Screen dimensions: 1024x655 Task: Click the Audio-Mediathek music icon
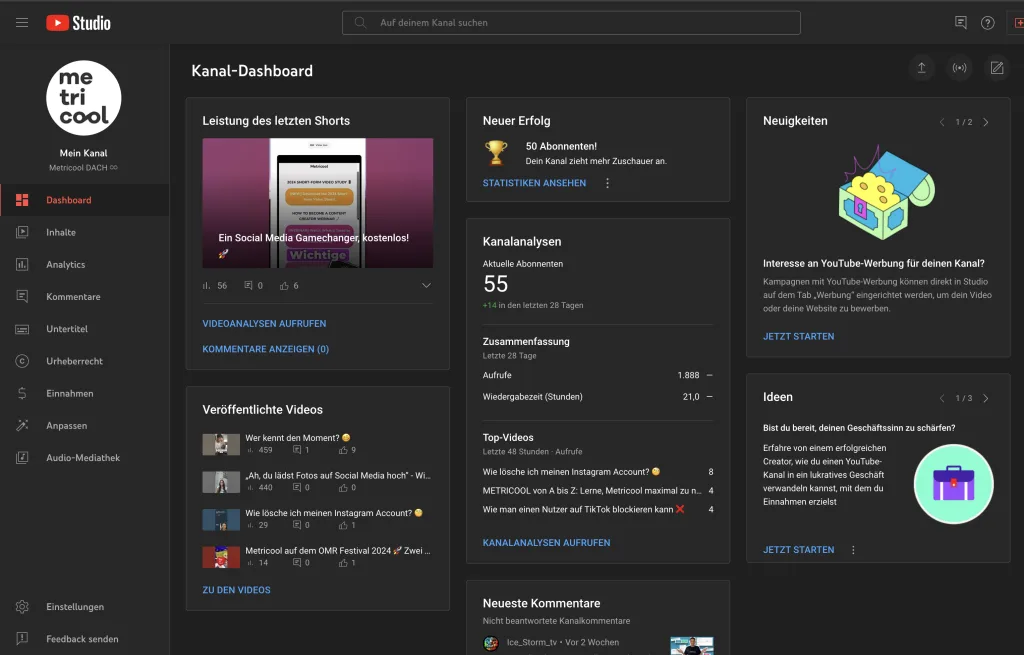(x=22, y=458)
